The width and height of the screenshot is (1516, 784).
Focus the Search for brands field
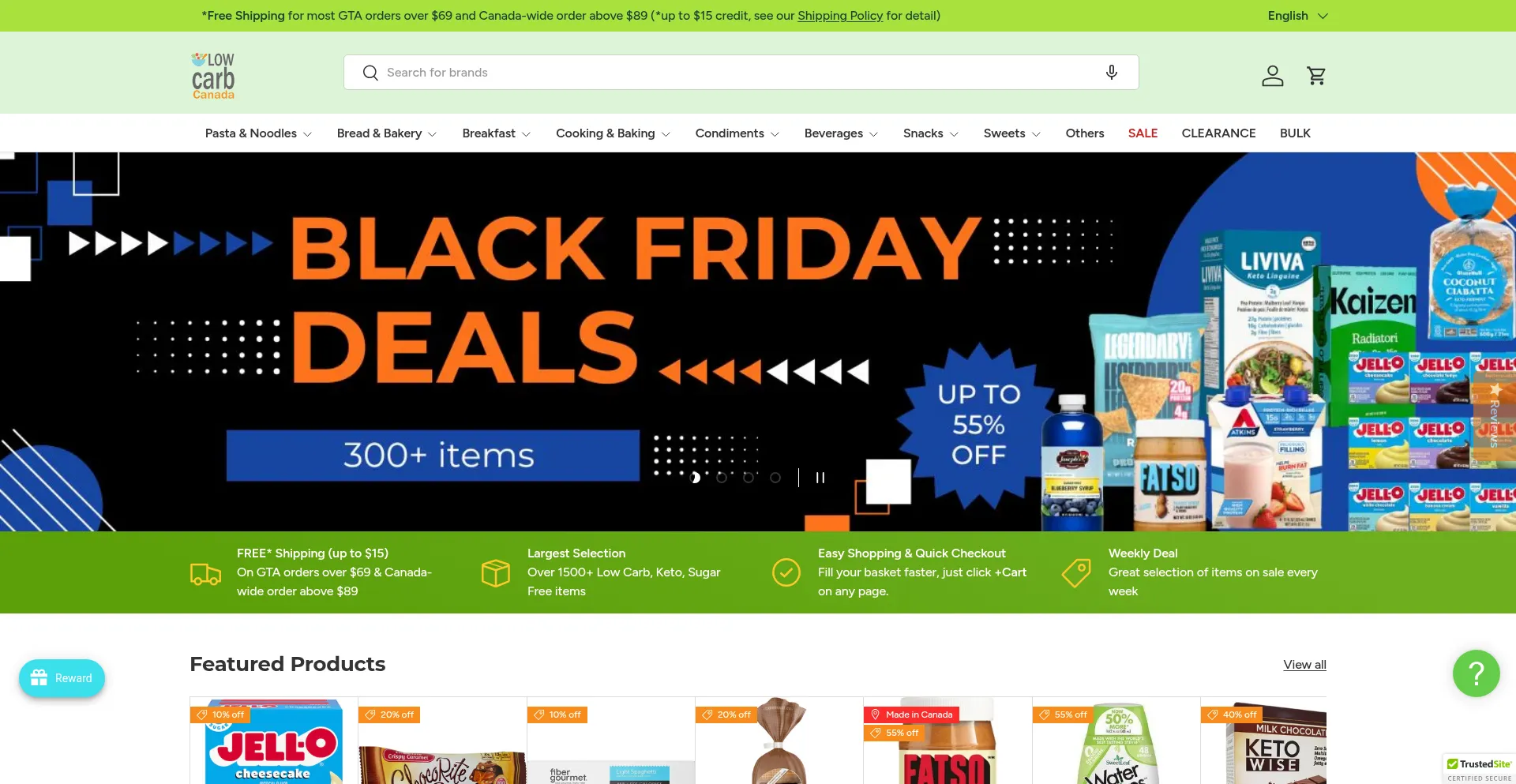tap(741, 73)
